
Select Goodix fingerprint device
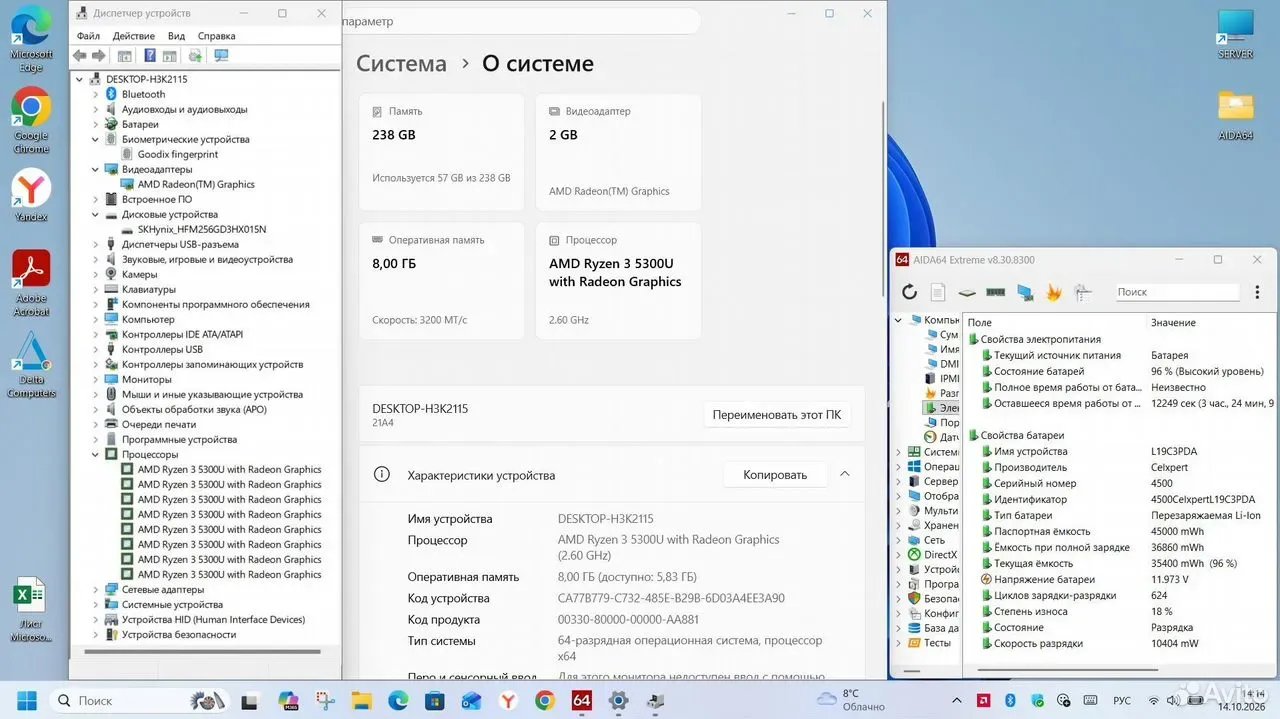tap(177, 154)
